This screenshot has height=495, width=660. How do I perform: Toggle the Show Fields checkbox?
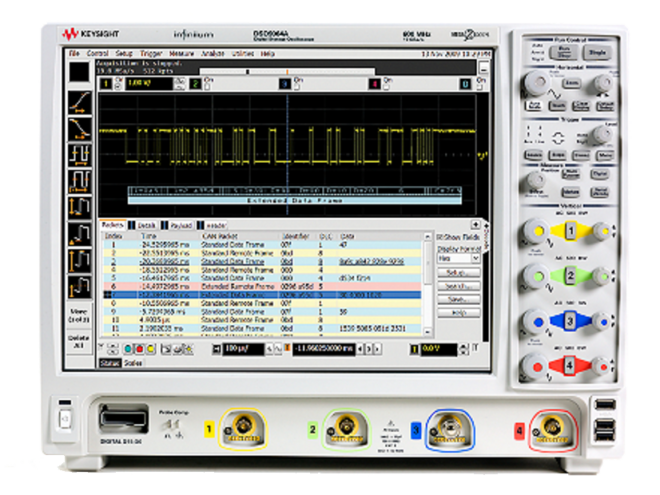pos(440,237)
